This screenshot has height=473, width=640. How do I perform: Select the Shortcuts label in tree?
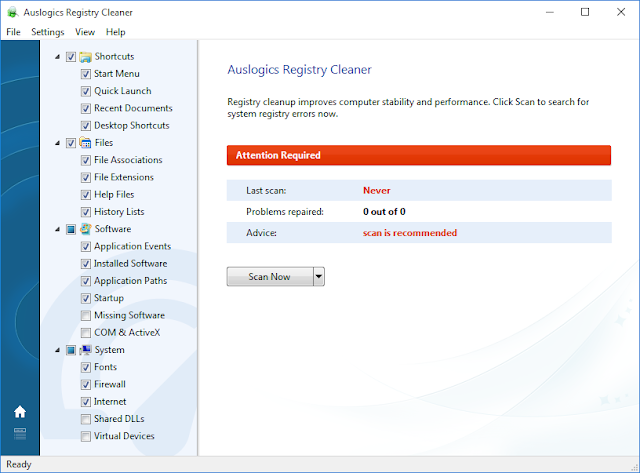coord(114,56)
